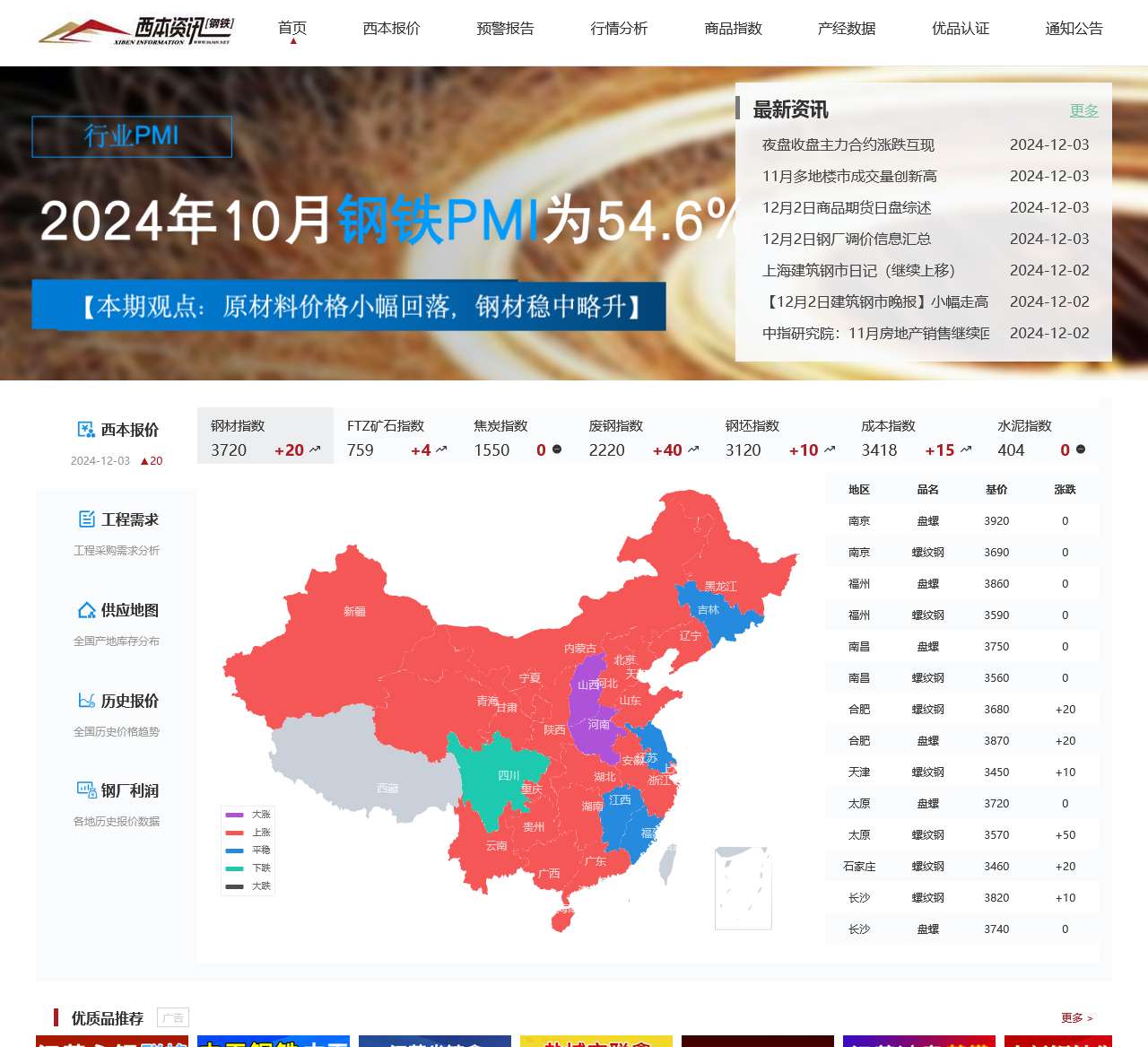Click flat indicator dot beside 水泥指数
The width and height of the screenshot is (1148, 1047).
coord(1081,449)
